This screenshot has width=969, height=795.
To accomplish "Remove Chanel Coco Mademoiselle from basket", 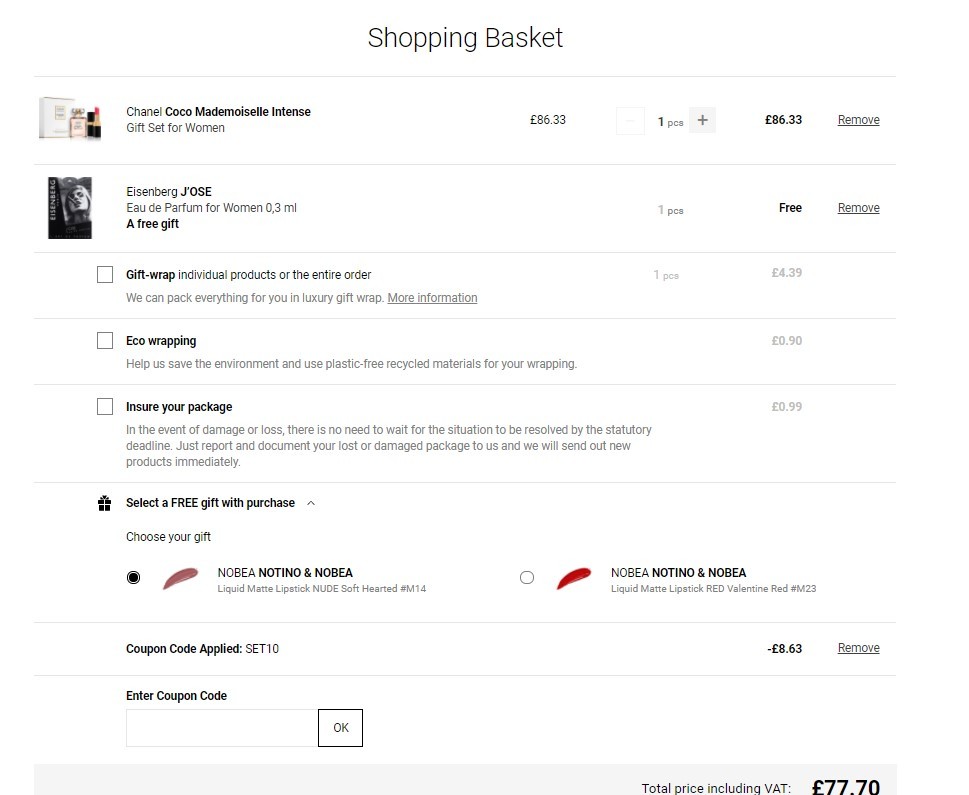I will coord(858,120).
